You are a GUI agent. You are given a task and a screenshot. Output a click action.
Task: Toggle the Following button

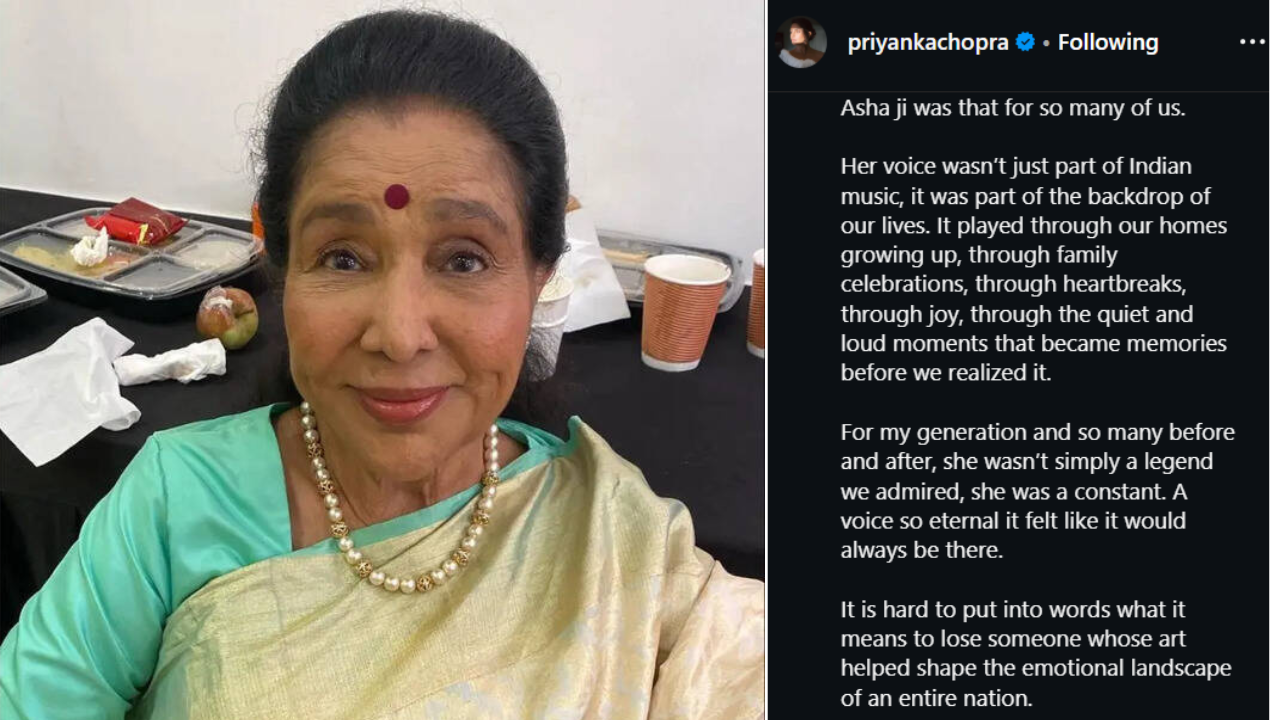(1108, 42)
